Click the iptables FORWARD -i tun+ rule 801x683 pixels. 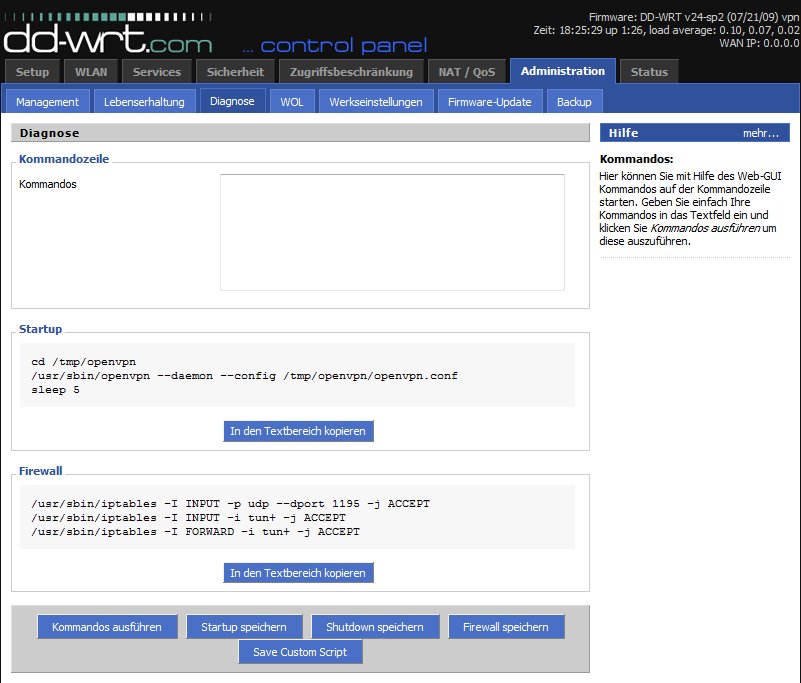(x=196, y=532)
